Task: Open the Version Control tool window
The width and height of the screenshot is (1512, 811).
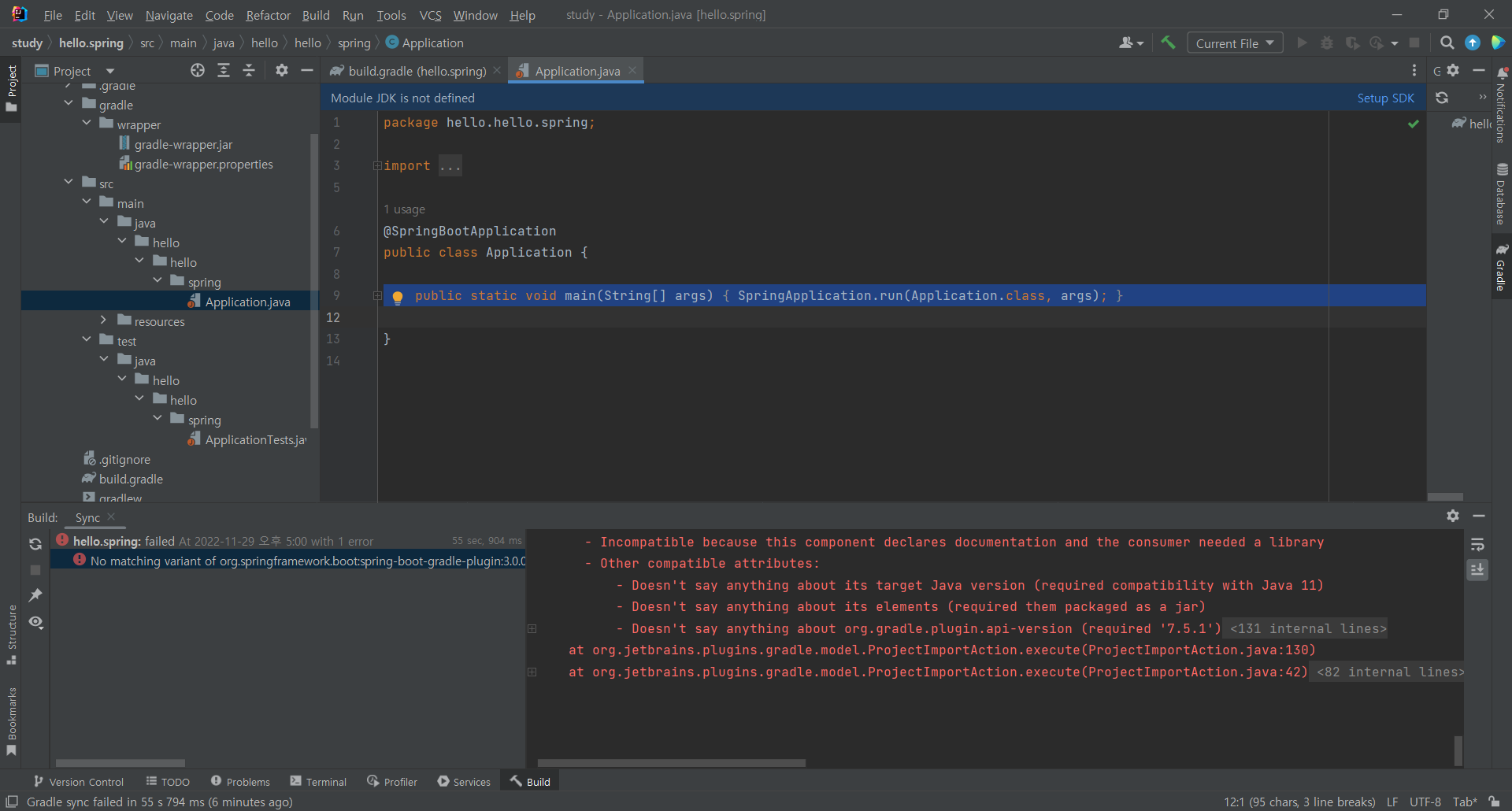Action: click(x=79, y=781)
